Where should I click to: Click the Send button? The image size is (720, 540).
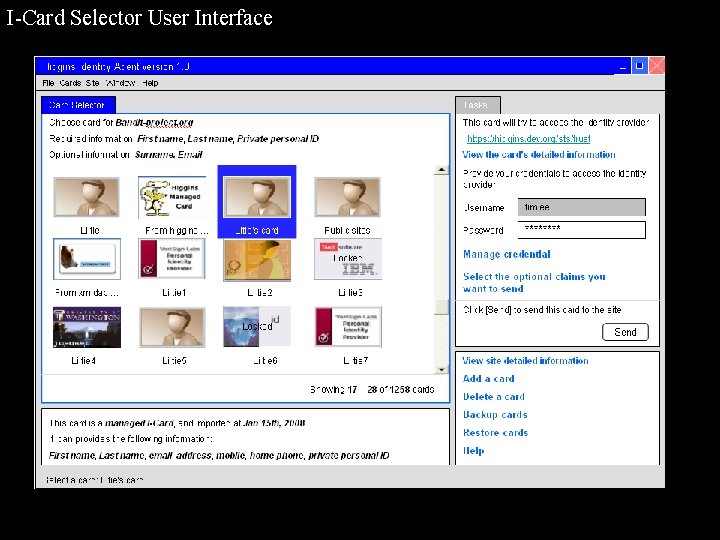pyautogui.click(x=625, y=332)
